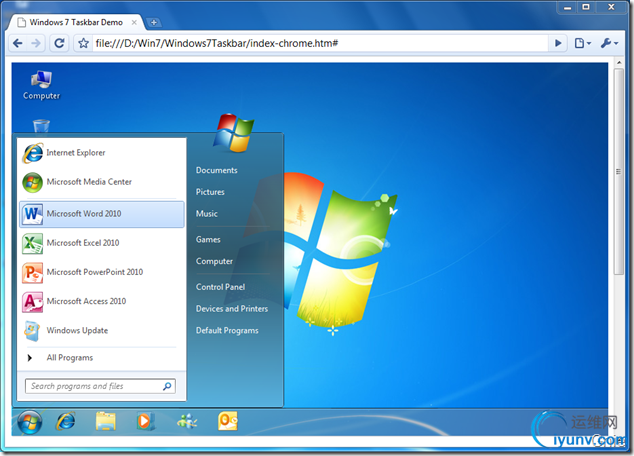Image resolution: width=634 pixels, height=456 pixels.
Task: Open Windows Media Player on taskbar
Action: (145, 421)
